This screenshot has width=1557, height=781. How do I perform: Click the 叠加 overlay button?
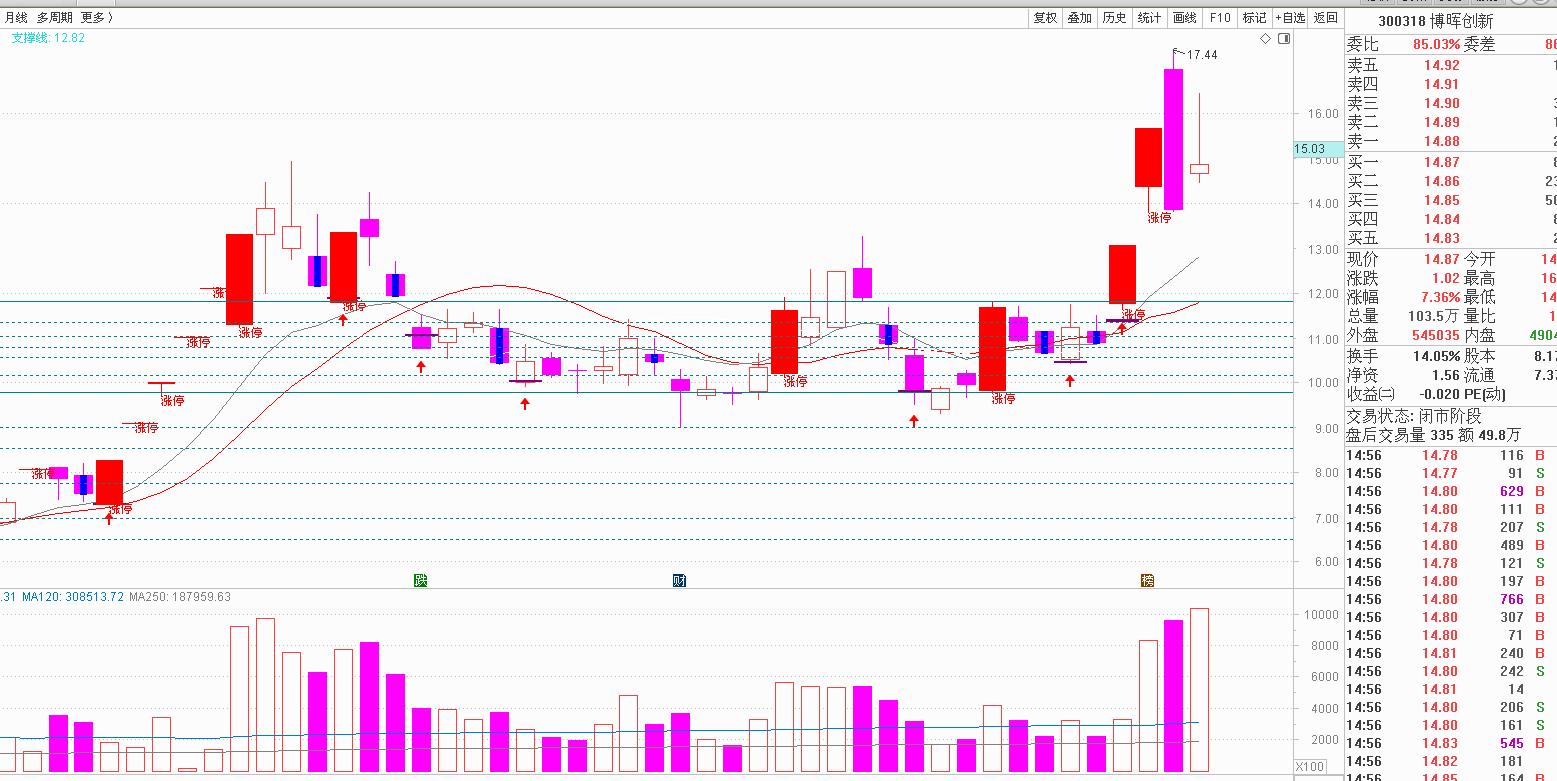(1080, 17)
